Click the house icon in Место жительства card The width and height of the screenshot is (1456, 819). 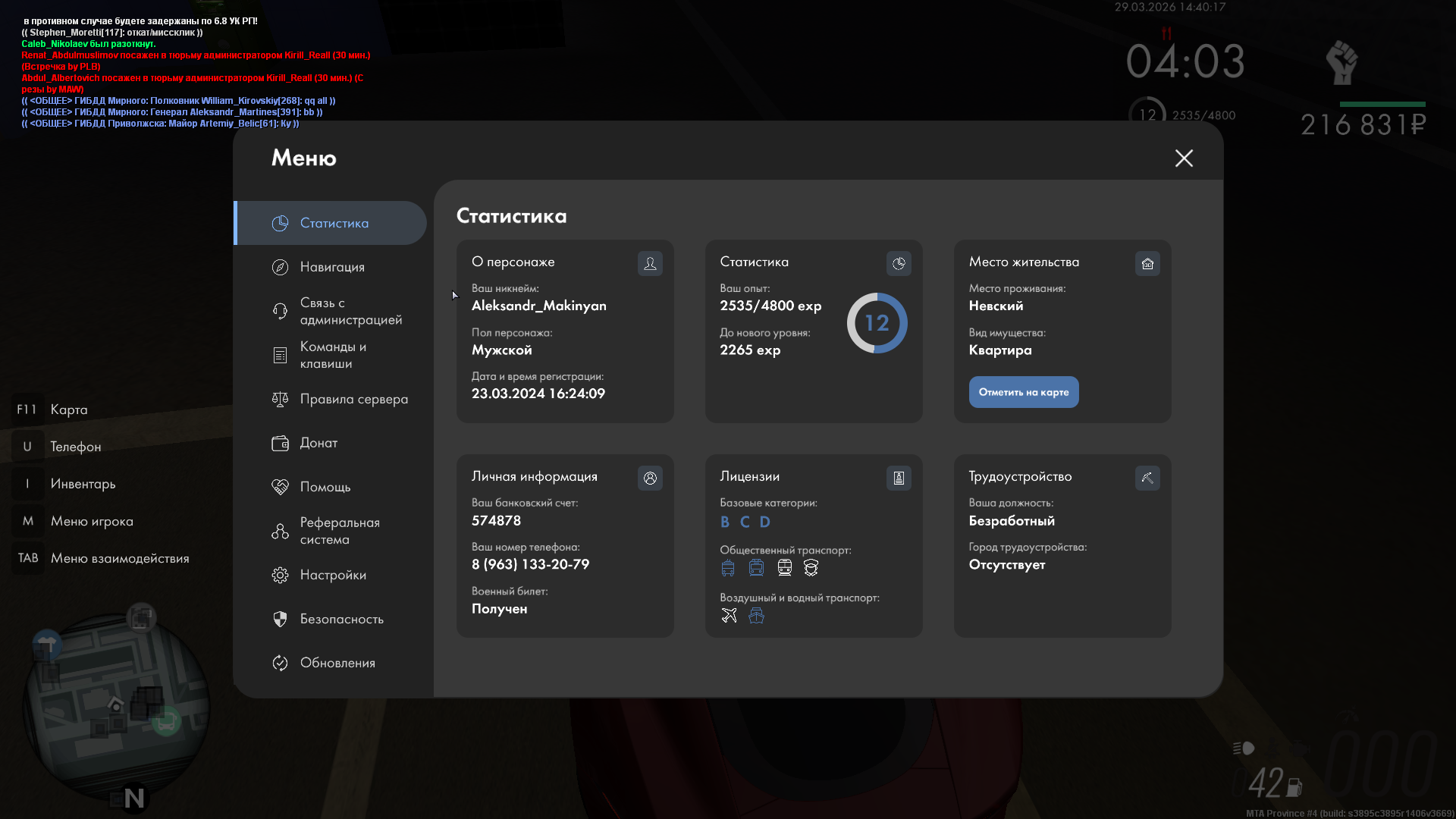(1147, 263)
